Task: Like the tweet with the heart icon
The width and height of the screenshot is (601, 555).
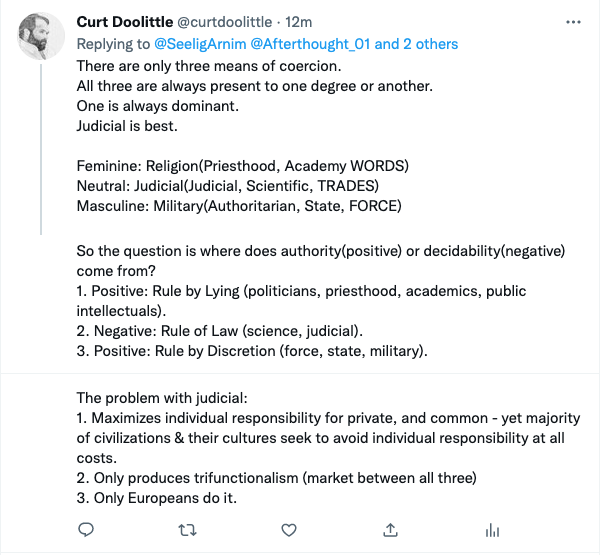Action: [289, 529]
